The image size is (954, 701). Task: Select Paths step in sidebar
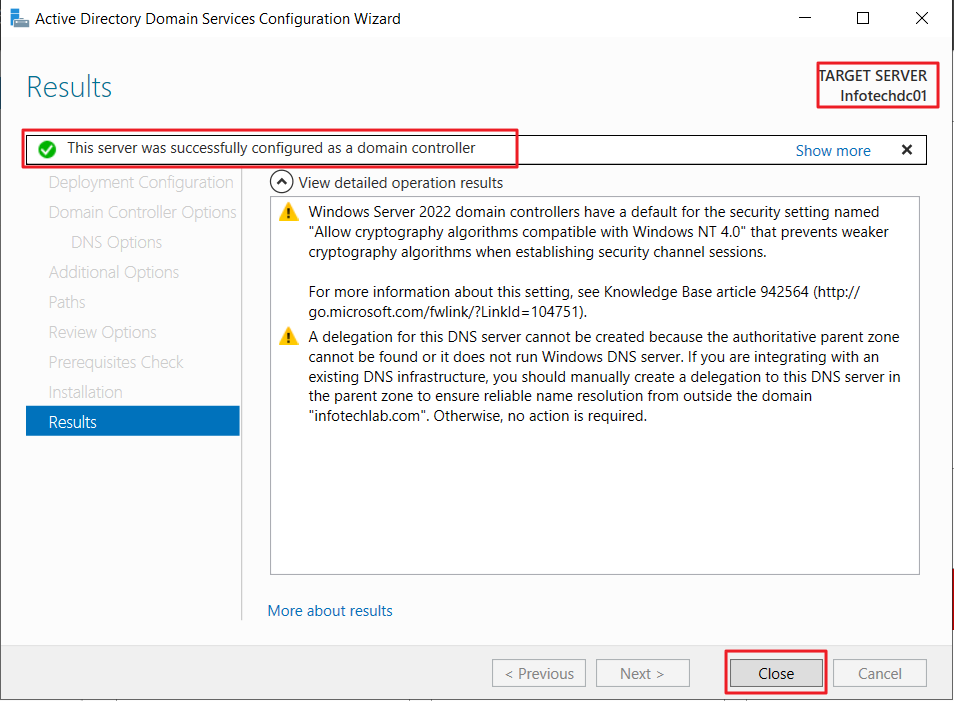[67, 302]
